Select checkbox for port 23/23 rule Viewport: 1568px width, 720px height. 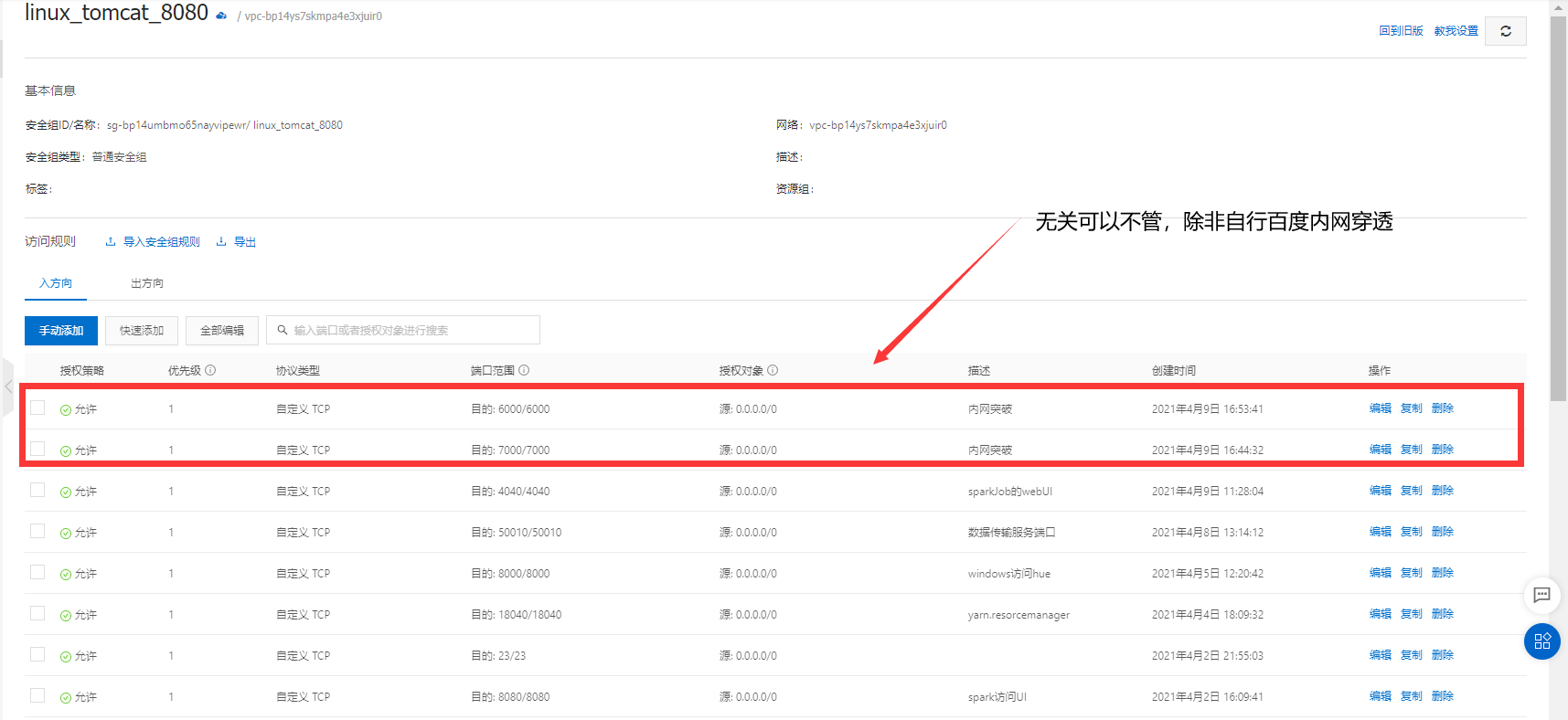37,654
